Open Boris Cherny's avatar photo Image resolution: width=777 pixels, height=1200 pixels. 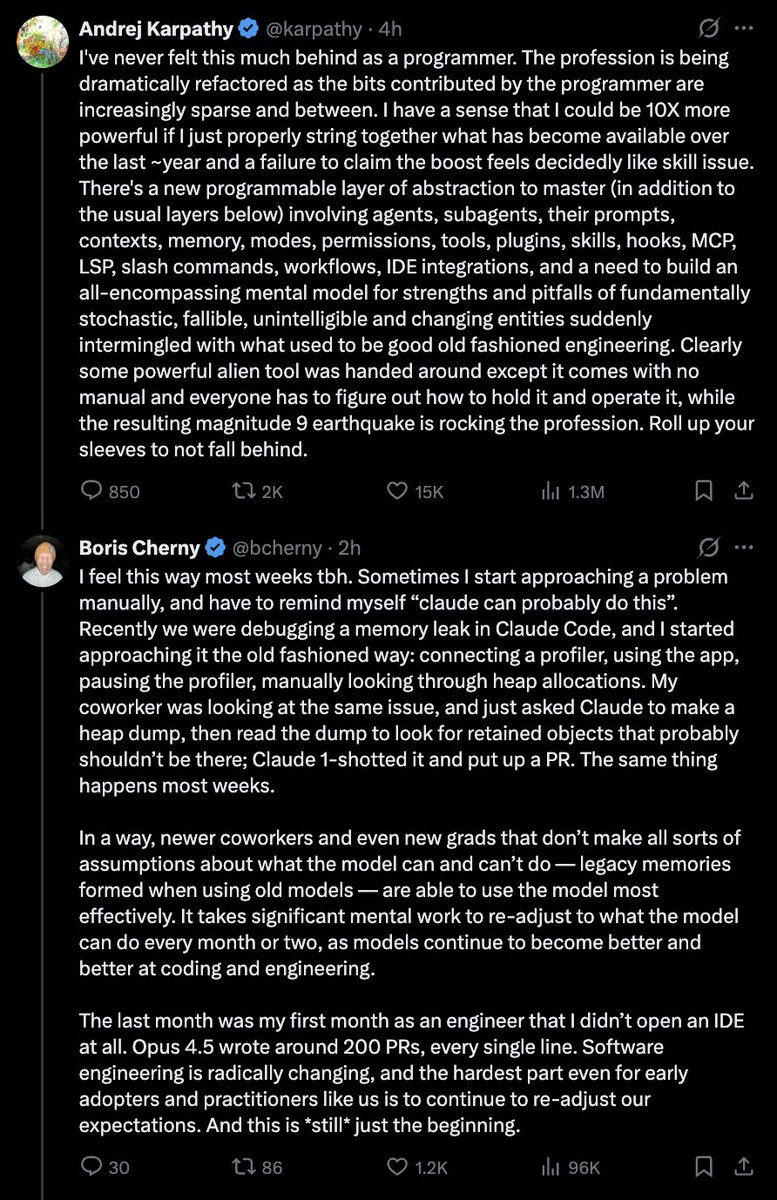[x=43, y=561]
